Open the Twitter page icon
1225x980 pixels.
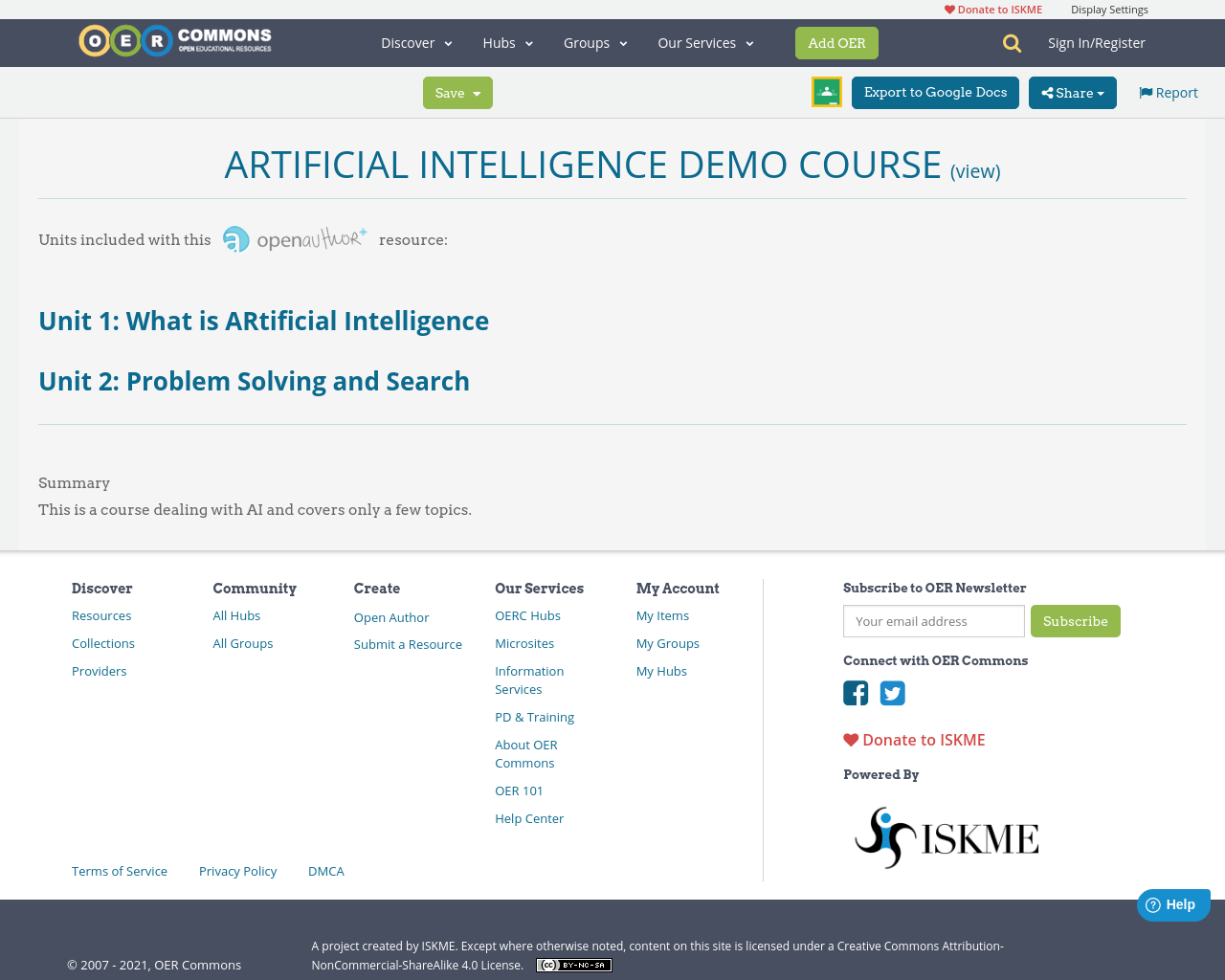tap(892, 693)
